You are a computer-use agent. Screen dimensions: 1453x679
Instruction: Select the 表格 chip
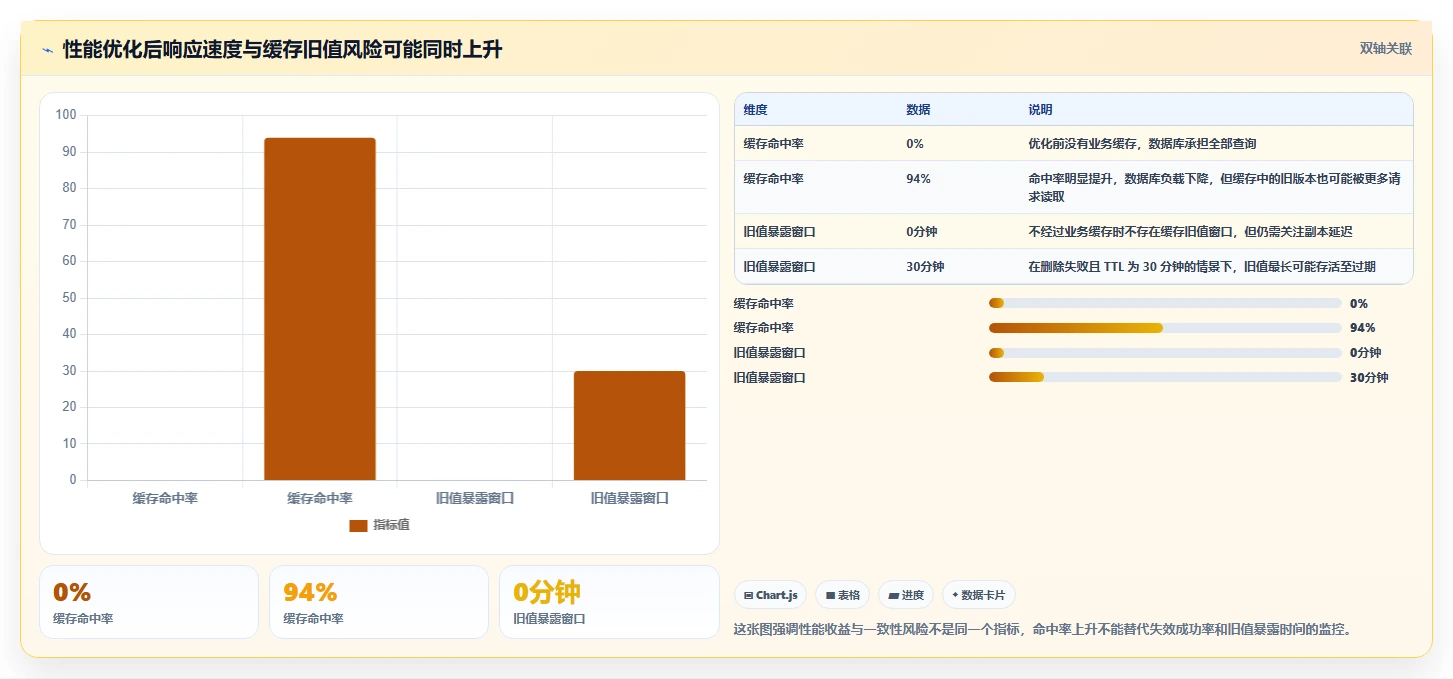tap(843, 595)
